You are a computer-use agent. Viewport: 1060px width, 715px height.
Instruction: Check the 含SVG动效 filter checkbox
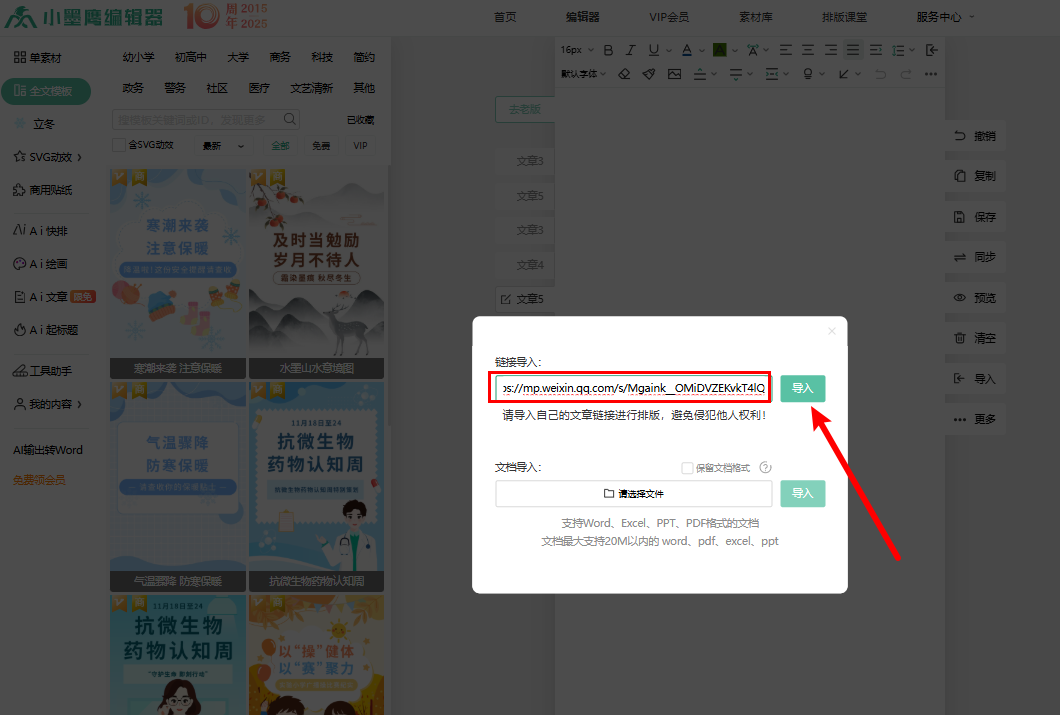point(119,145)
